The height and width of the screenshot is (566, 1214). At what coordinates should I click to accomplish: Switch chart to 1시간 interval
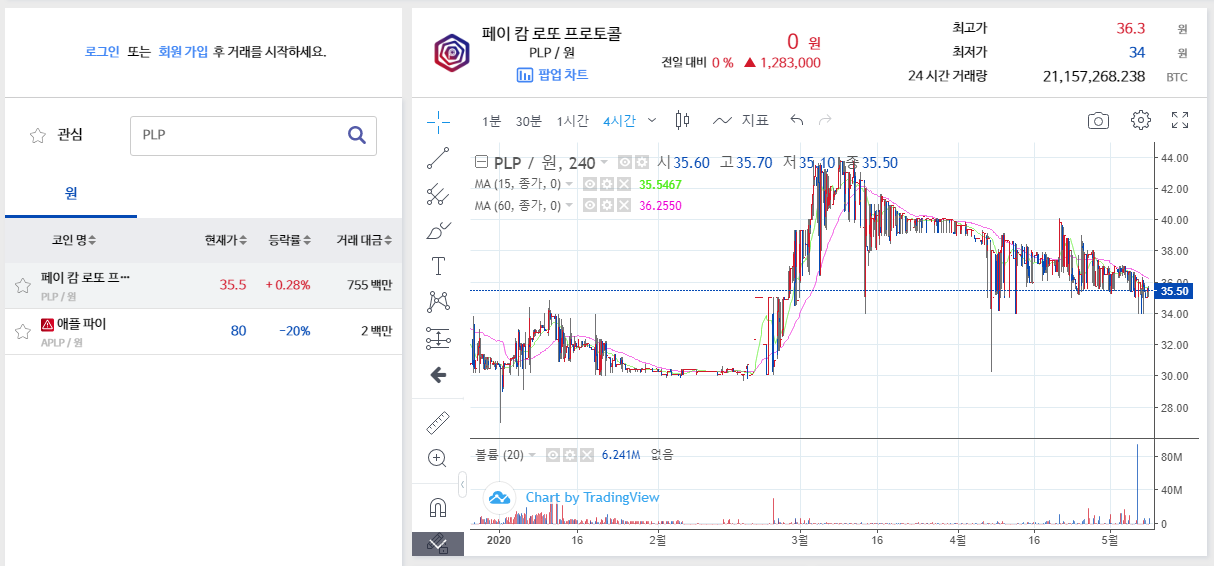[572, 121]
